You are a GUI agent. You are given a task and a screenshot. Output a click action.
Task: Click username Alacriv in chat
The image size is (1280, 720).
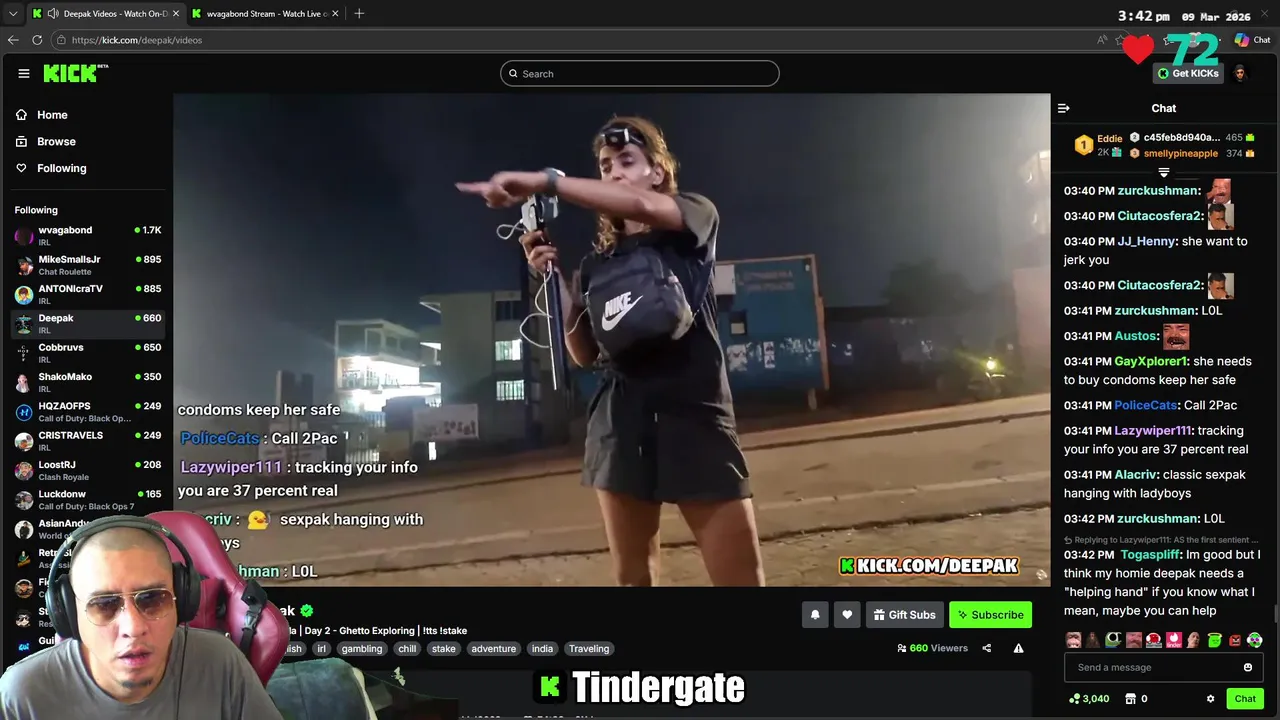click(x=1135, y=475)
